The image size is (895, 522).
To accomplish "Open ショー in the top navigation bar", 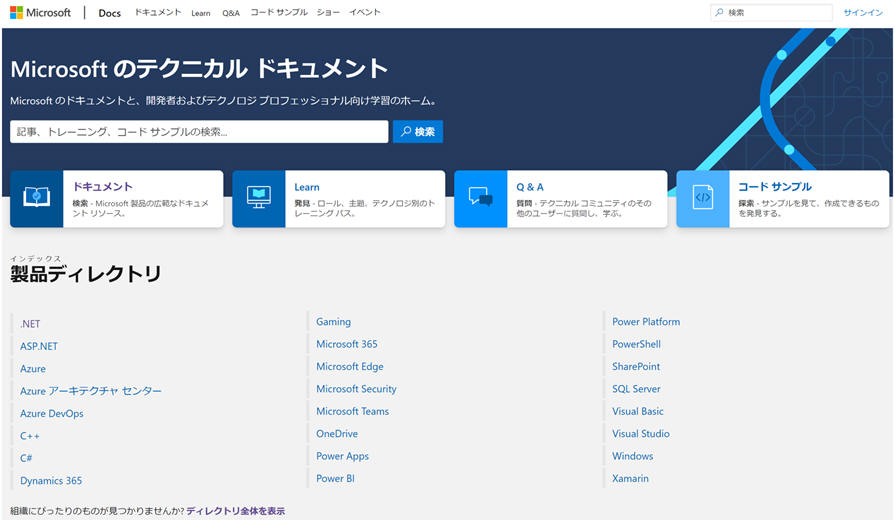I will (x=328, y=12).
